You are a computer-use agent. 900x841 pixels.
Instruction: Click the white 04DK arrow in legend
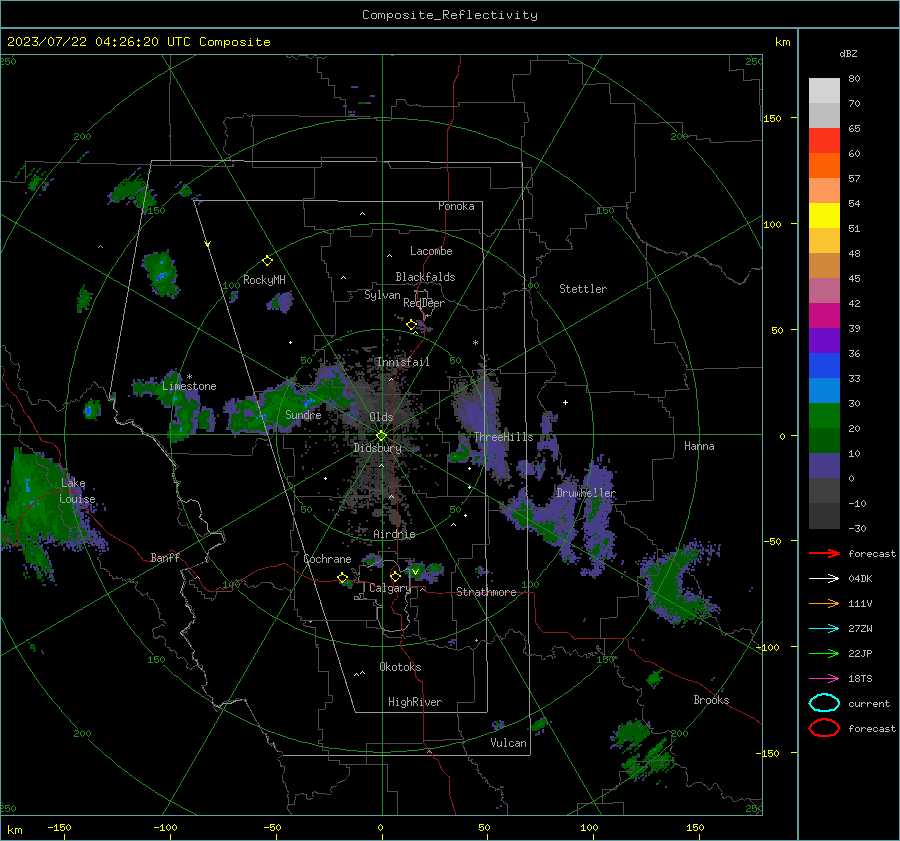click(824, 579)
